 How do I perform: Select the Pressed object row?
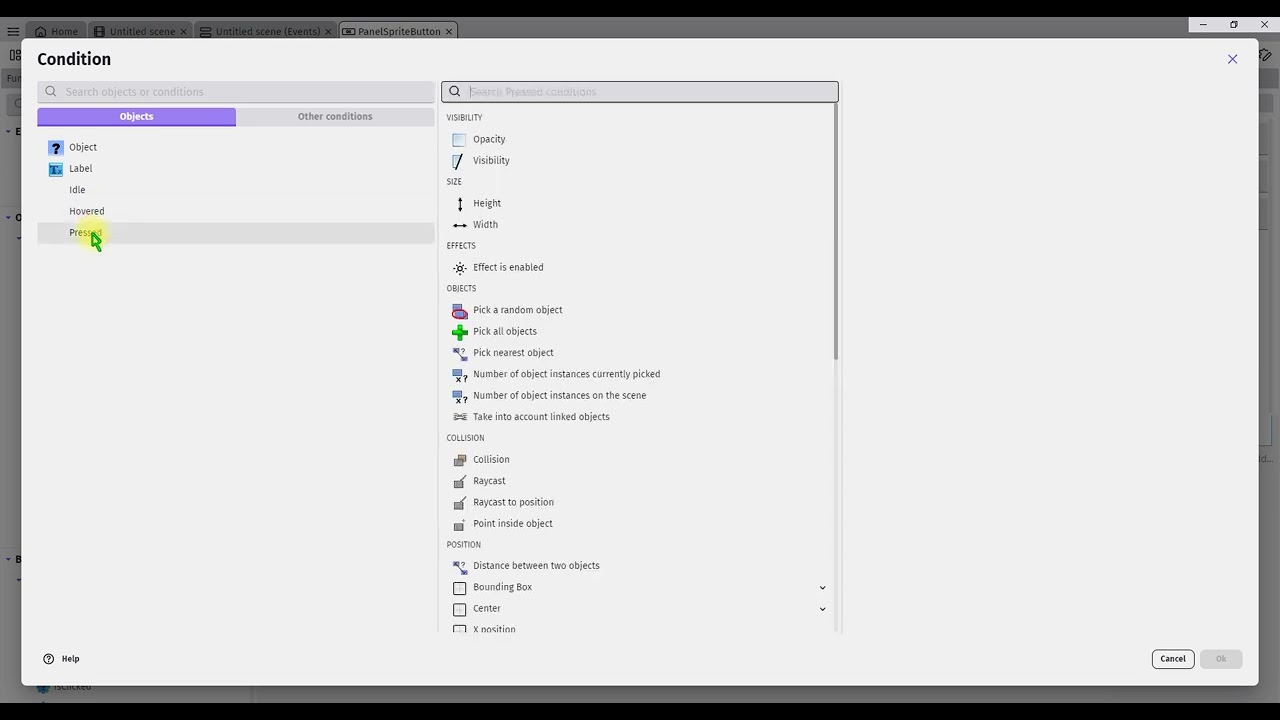point(236,233)
